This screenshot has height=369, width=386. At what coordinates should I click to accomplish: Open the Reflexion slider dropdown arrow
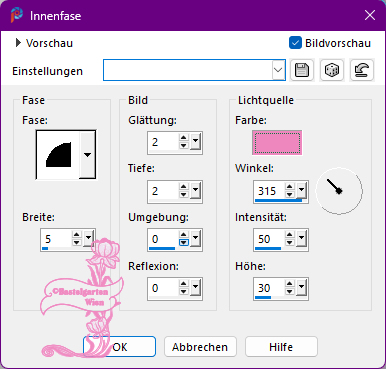coord(195,287)
